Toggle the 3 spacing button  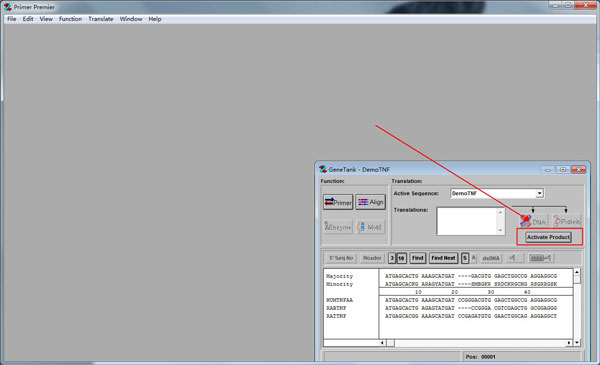click(392, 258)
